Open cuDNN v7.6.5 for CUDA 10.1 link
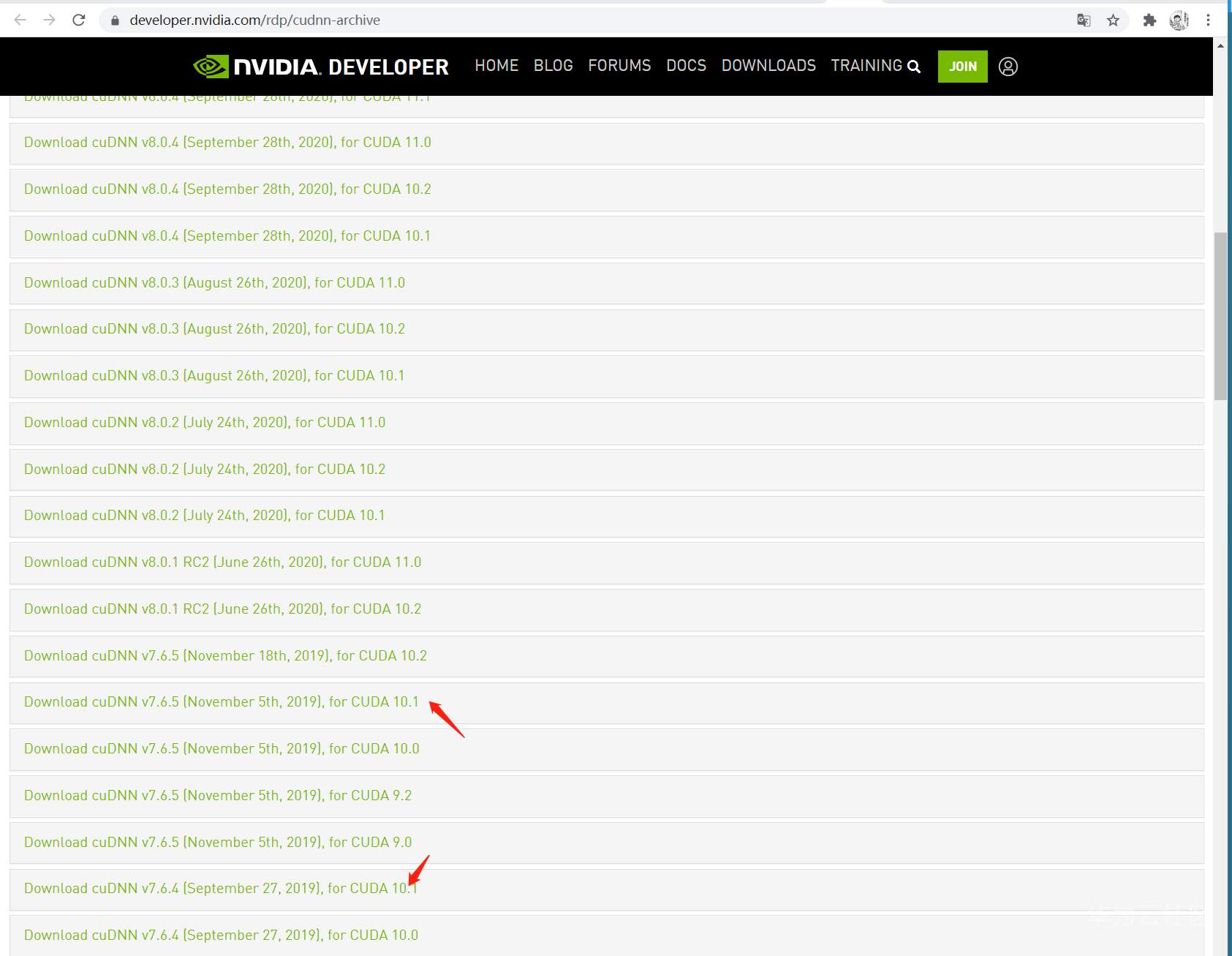The height and width of the screenshot is (956, 1232). (x=222, y=702)
